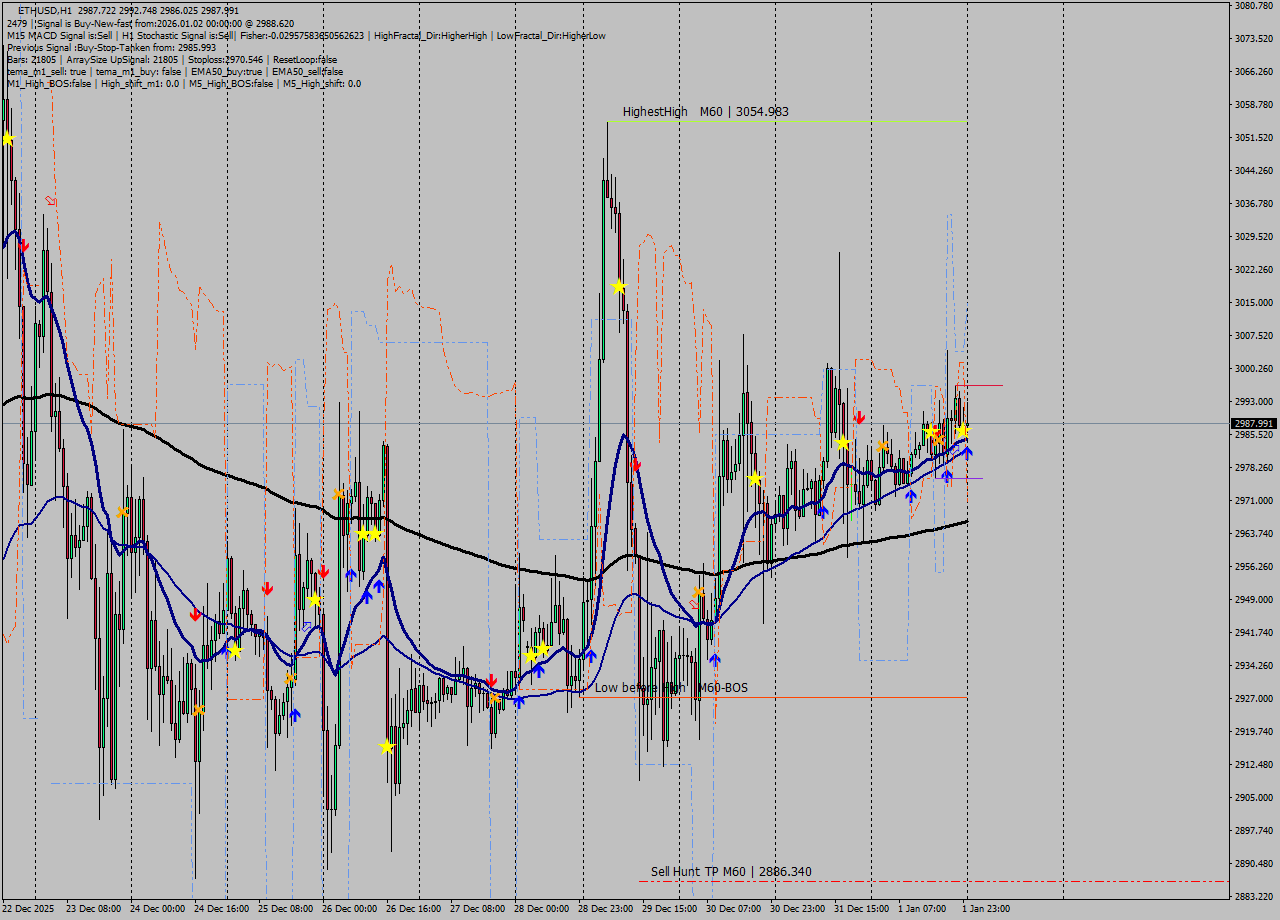Viewport: 1280px width, 920px height.
Task: Click the thick black moving average line end
Action: click(x=964, y=522)
